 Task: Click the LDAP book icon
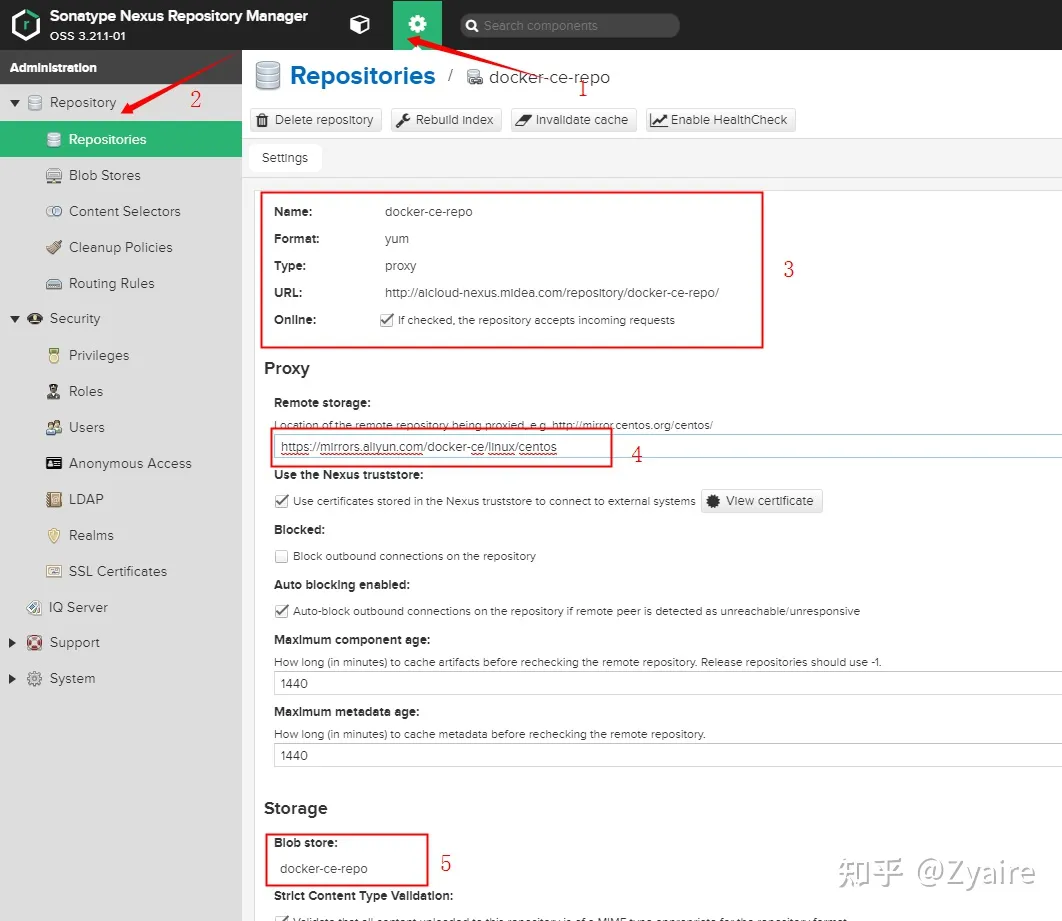tap(54, 500)
